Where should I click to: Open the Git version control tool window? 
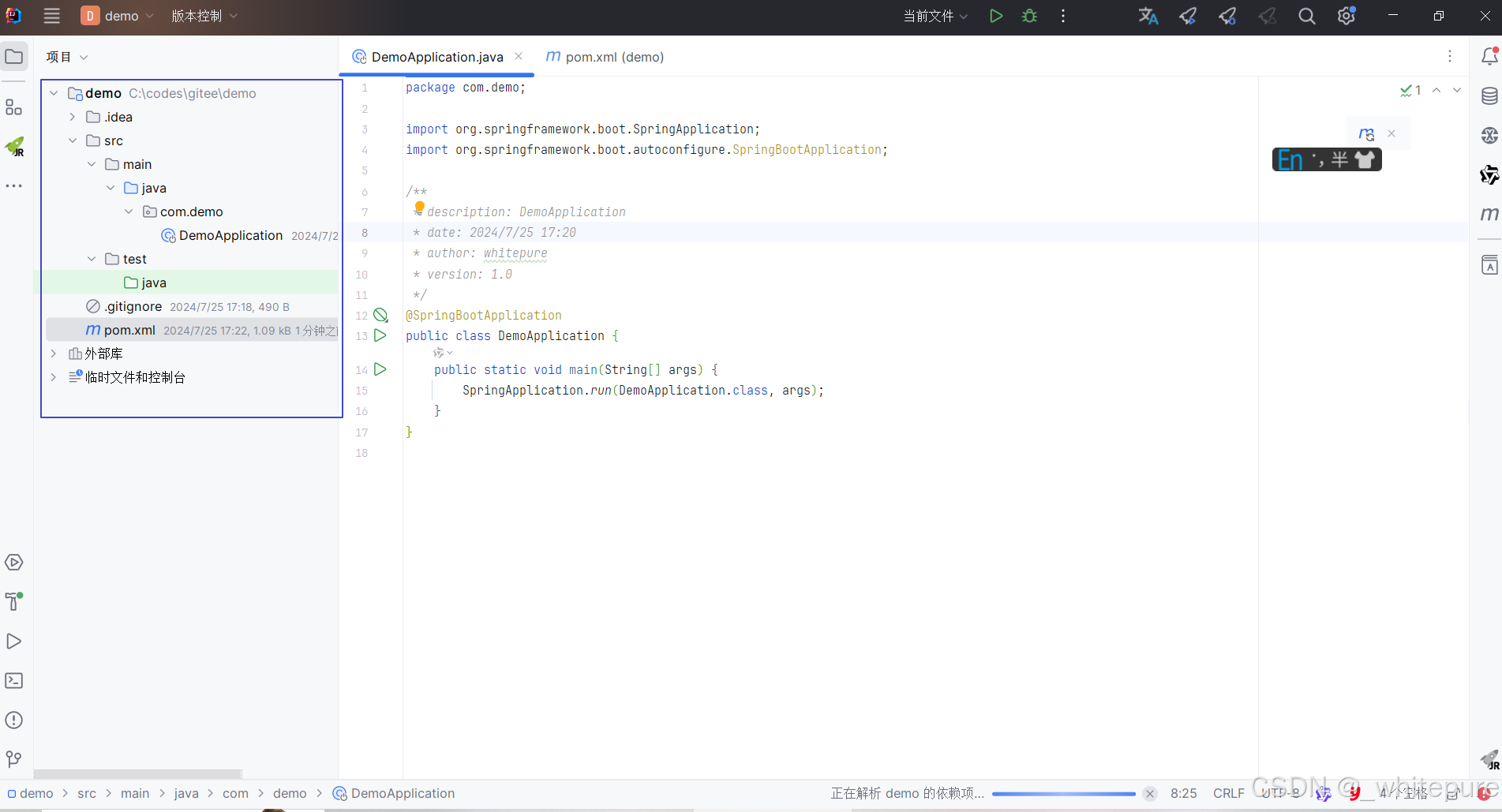click(x=14, y=759)
